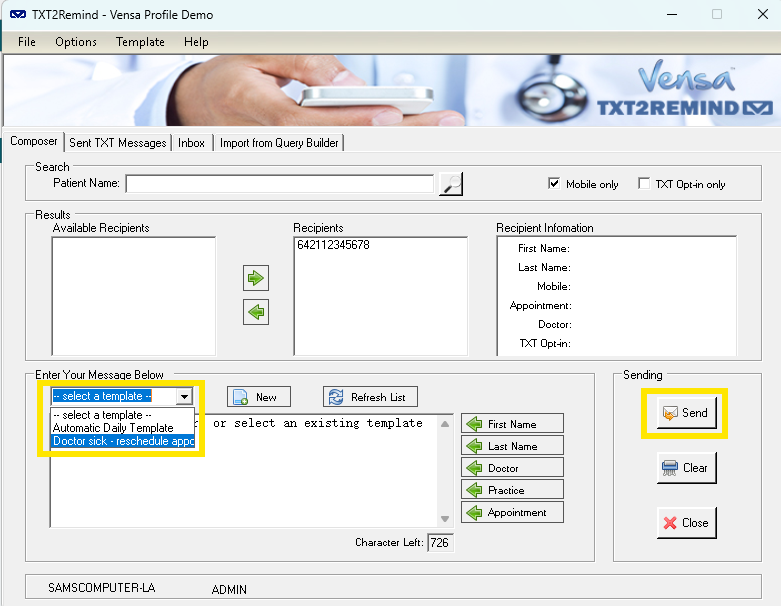Remove recipient with the left green arrow
This screenshot has width=781, height=606.
[x=256, y=312]
